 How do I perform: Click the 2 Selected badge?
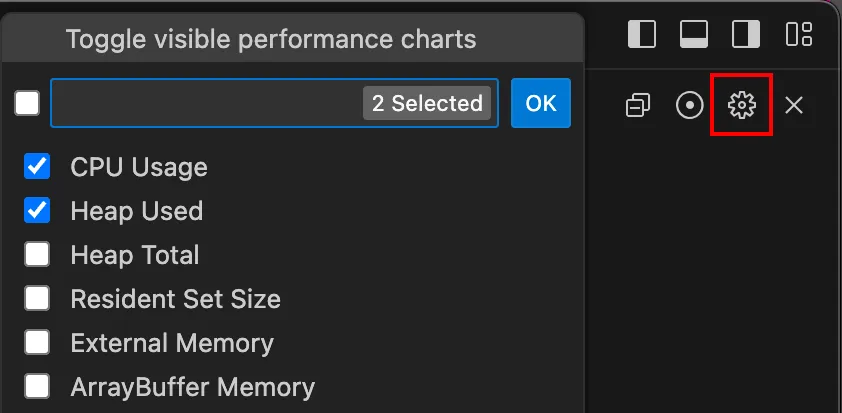(427, 103)
